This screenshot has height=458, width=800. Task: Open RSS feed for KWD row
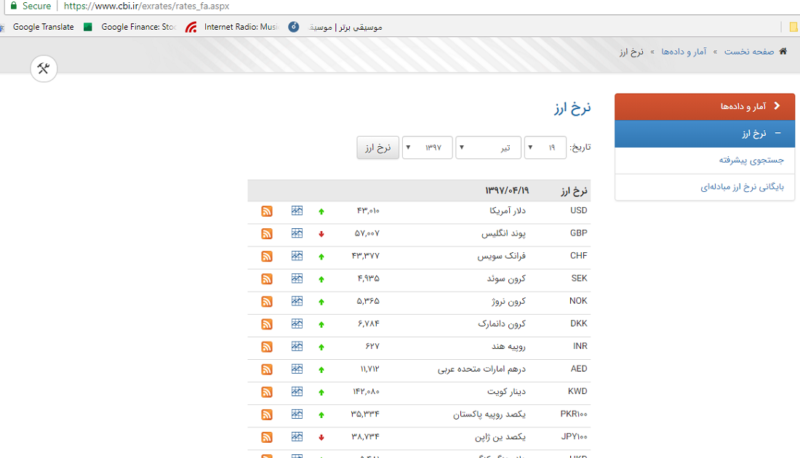pos(266,392)
